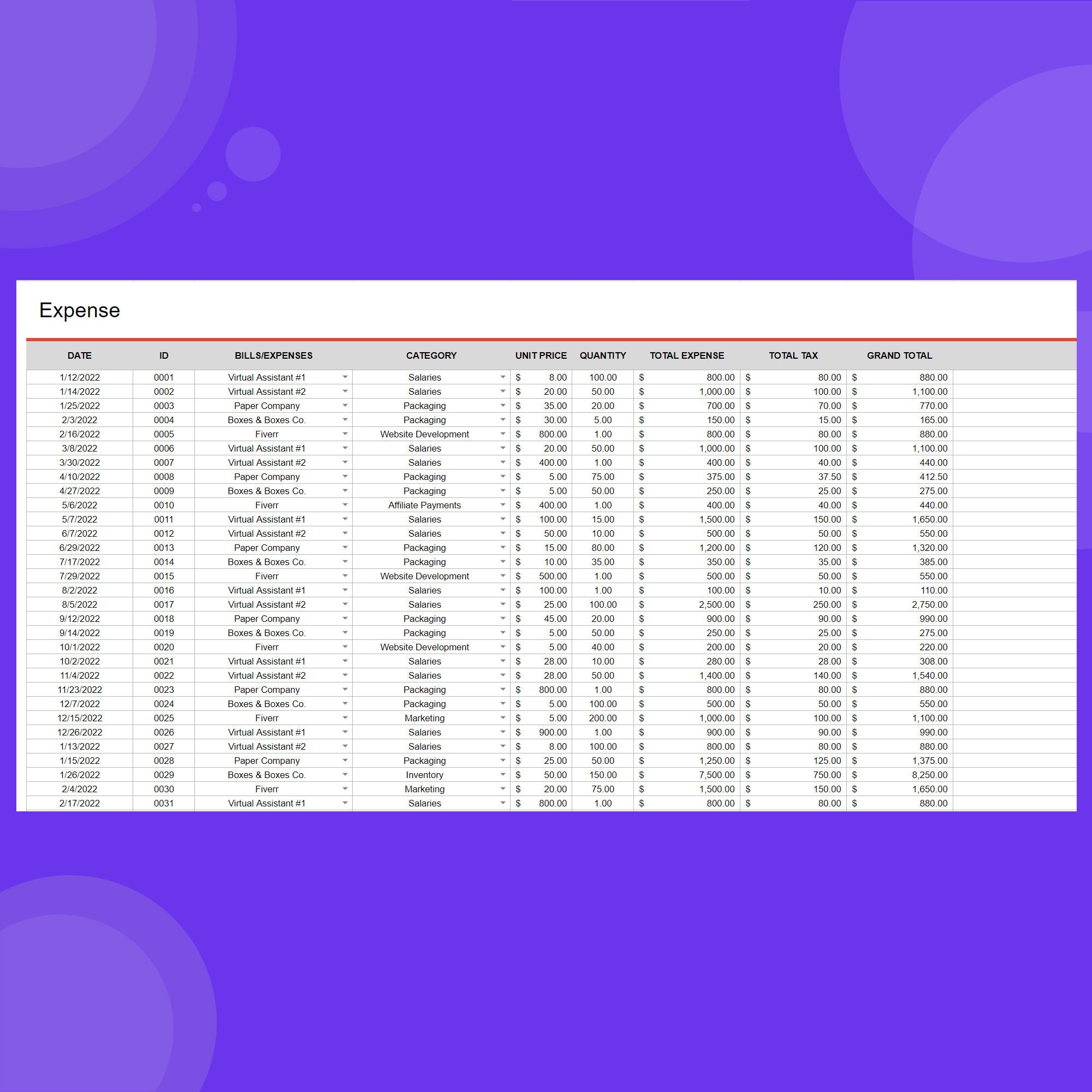This screenshot has height=1092, width=1092.
Task: Click the ID cell 0017
Action: [x=164, y=604]
